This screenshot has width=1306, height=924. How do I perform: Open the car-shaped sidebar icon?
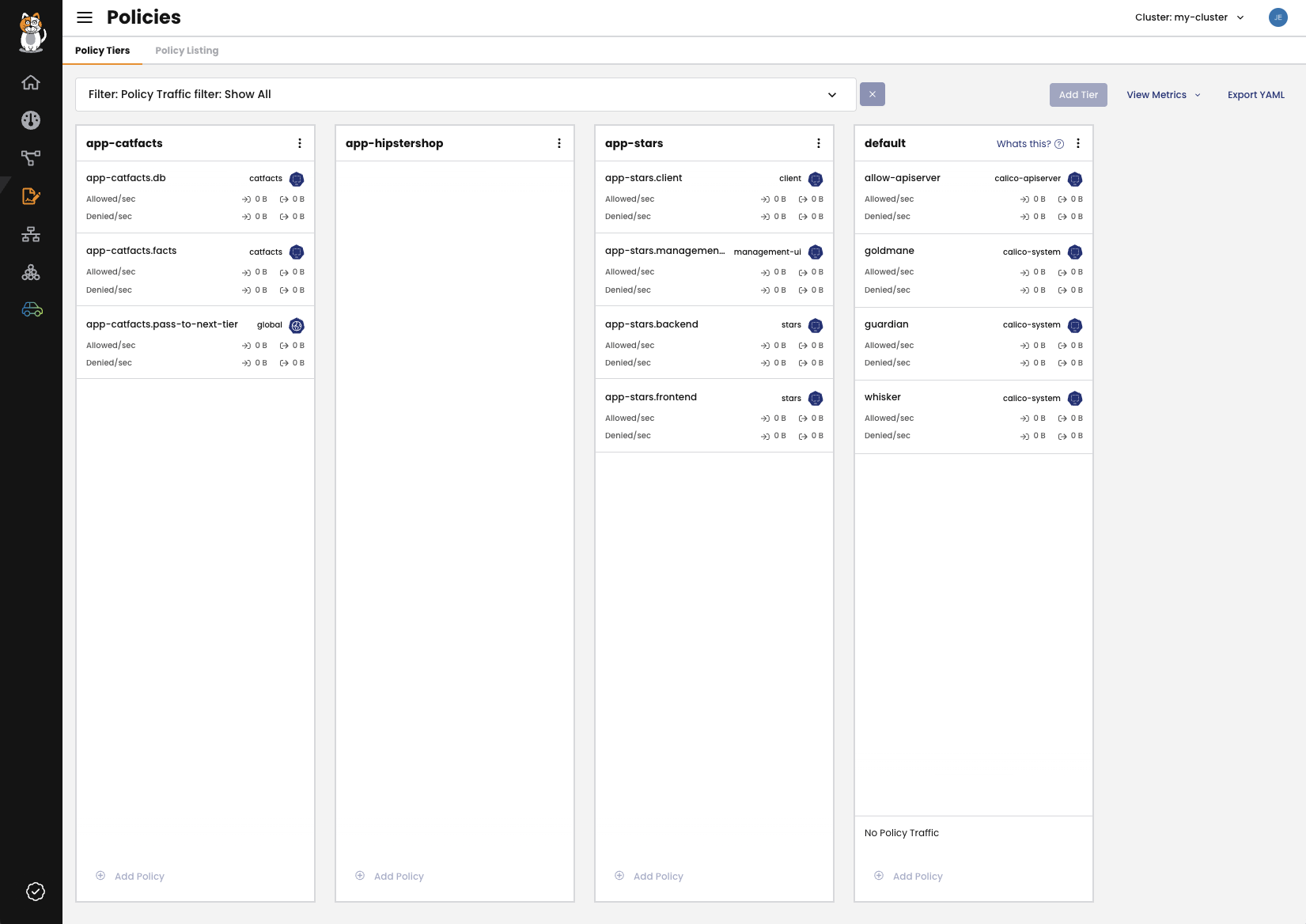[x=32, y=309]
